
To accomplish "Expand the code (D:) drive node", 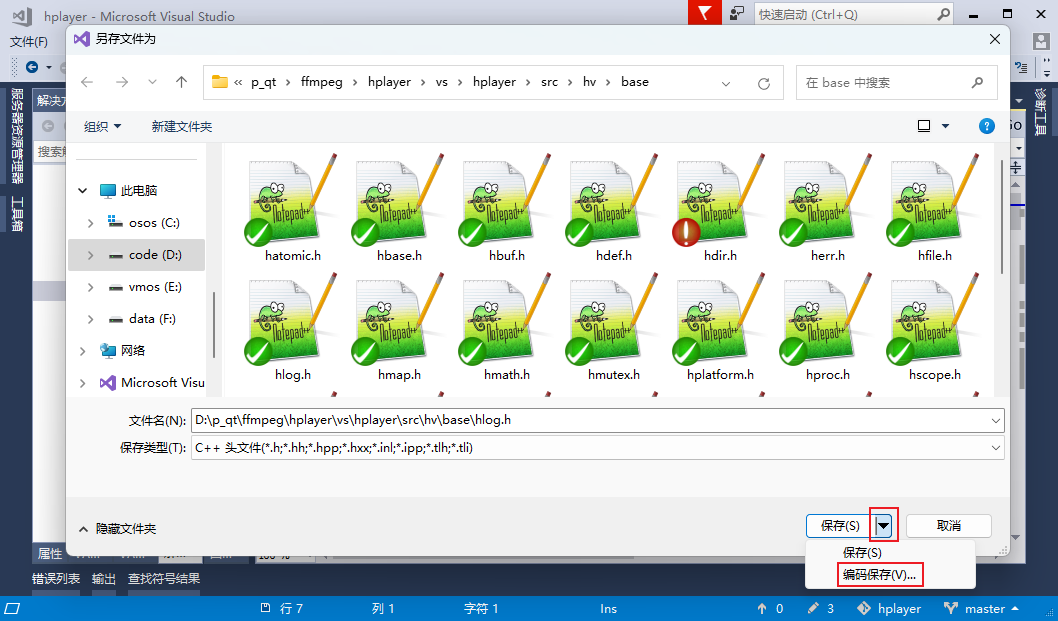I will coord(90,255).
